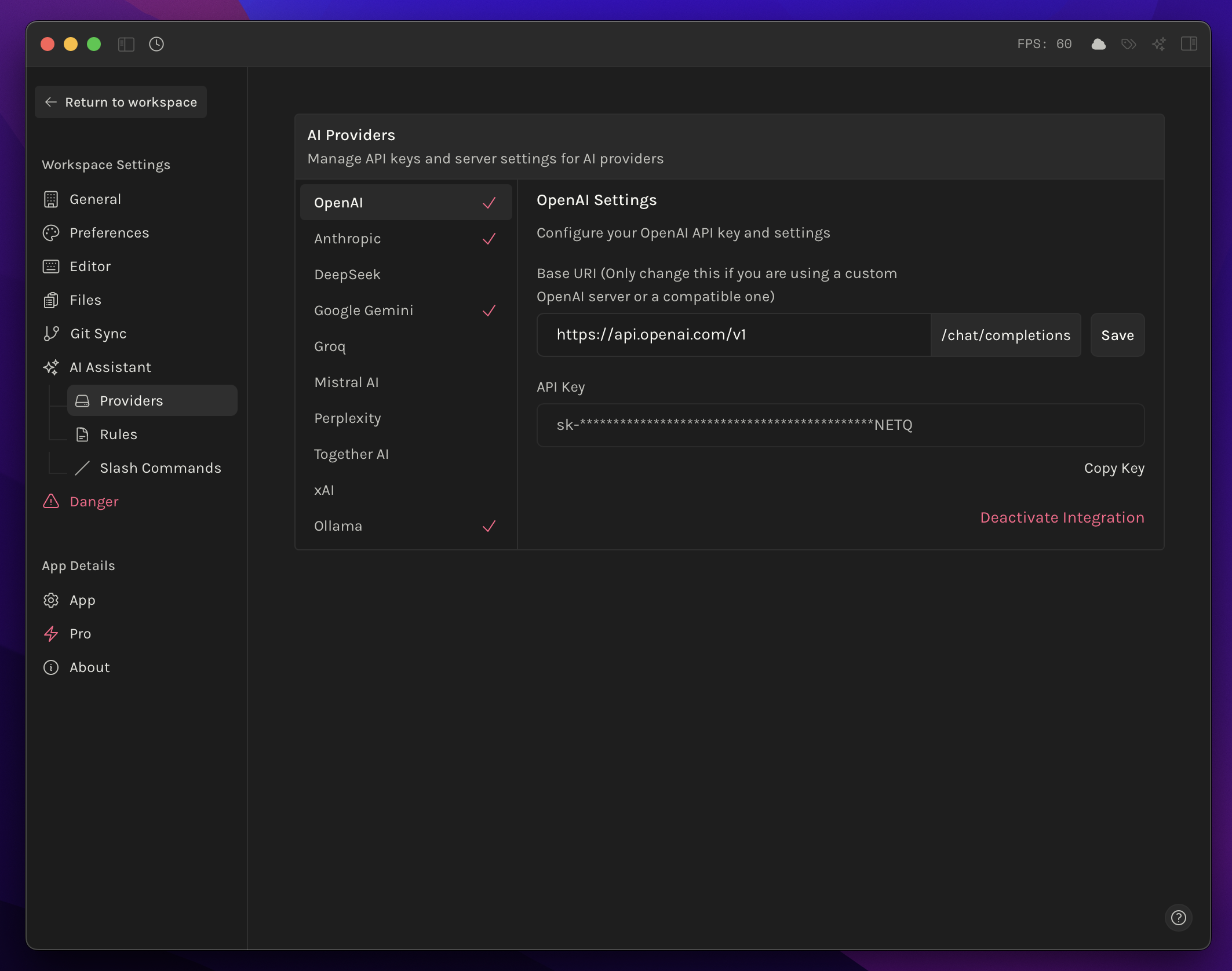Viewport: 1232px width, 971px height.
Task: Click the /chat/completions suffix label
Action: (x=1005, y=335)
